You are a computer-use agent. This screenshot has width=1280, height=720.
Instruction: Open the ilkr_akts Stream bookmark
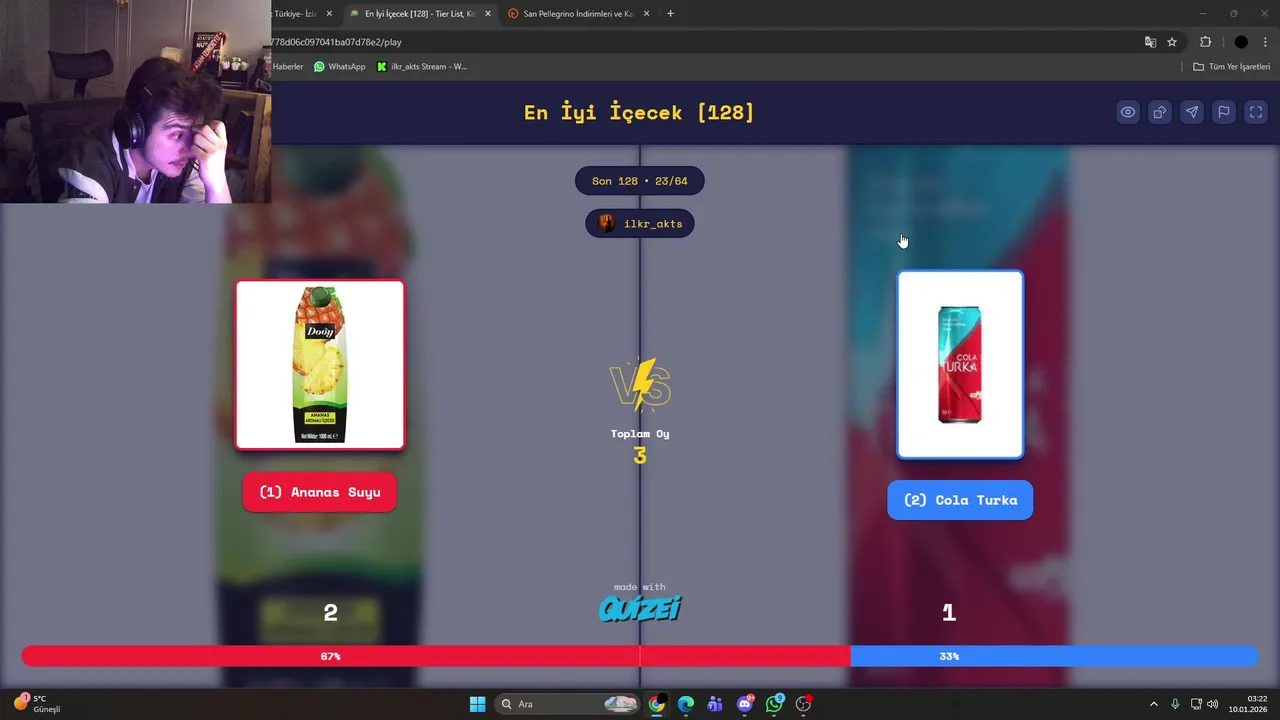422,67
